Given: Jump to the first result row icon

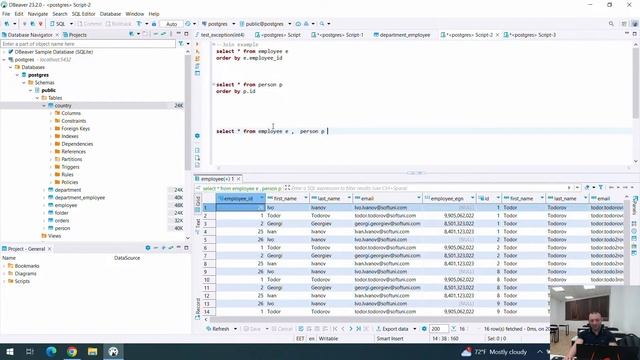Looking at the screenshot, I should pos(335,329).
